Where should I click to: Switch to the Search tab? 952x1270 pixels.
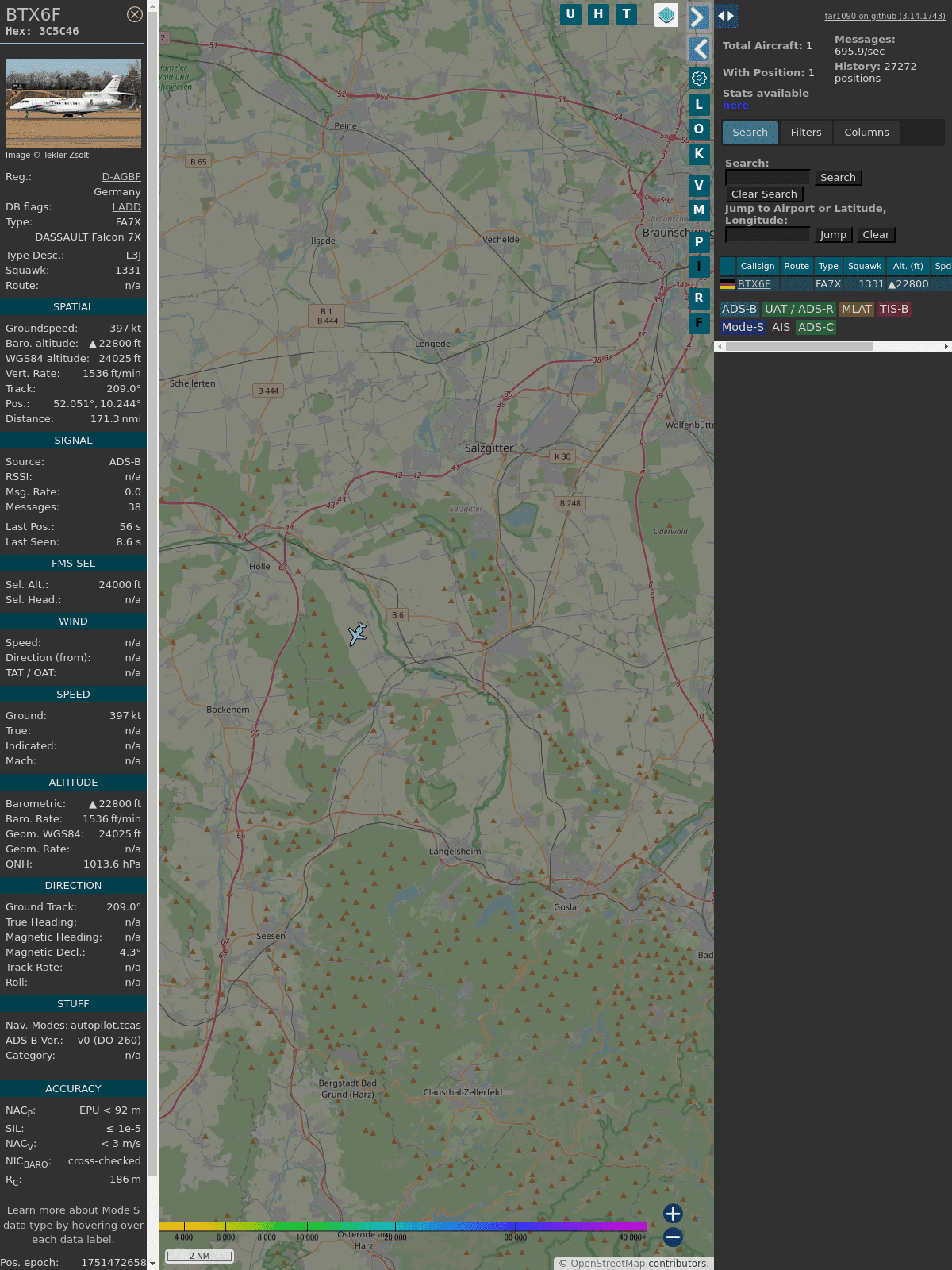point(750,133)
